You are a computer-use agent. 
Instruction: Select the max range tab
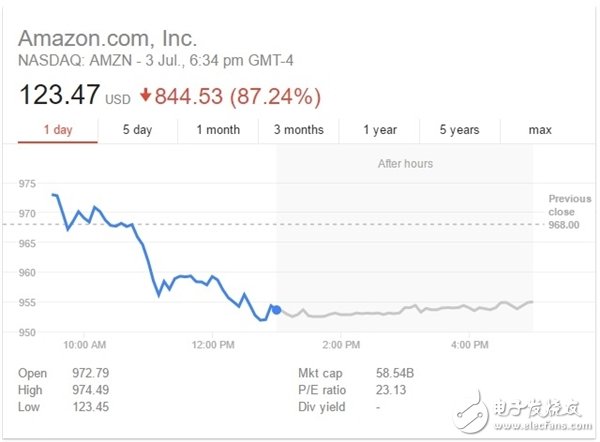click(x=540, y=130)
